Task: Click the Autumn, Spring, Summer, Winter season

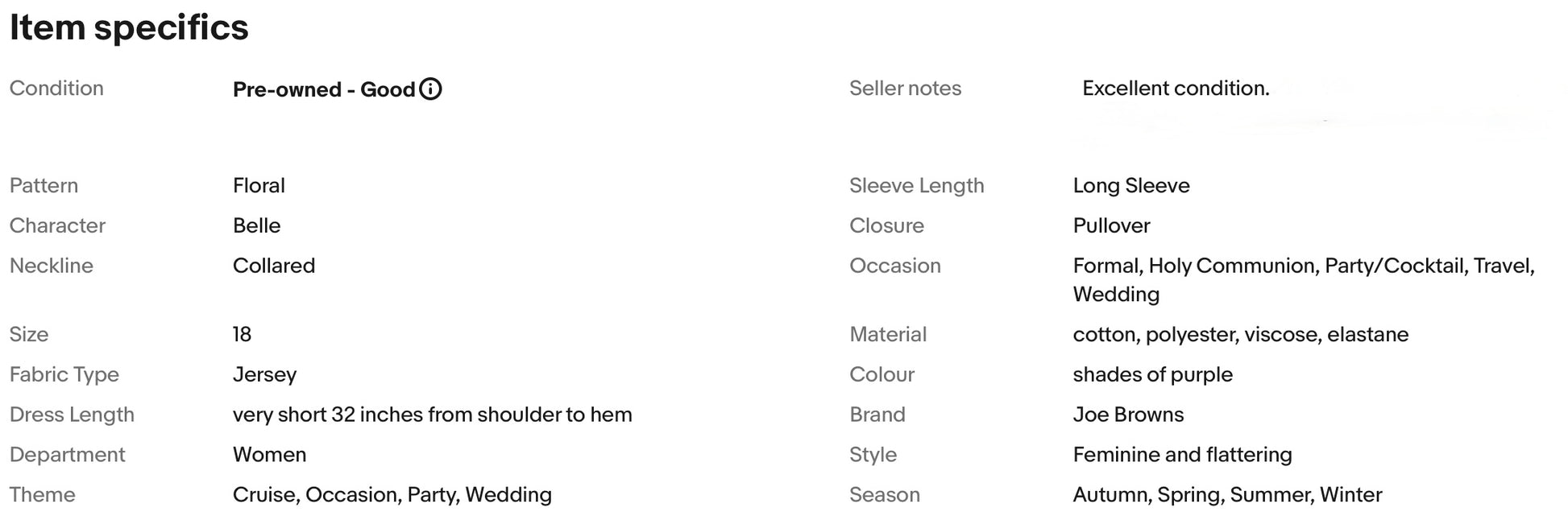Action: (1227, 495)
